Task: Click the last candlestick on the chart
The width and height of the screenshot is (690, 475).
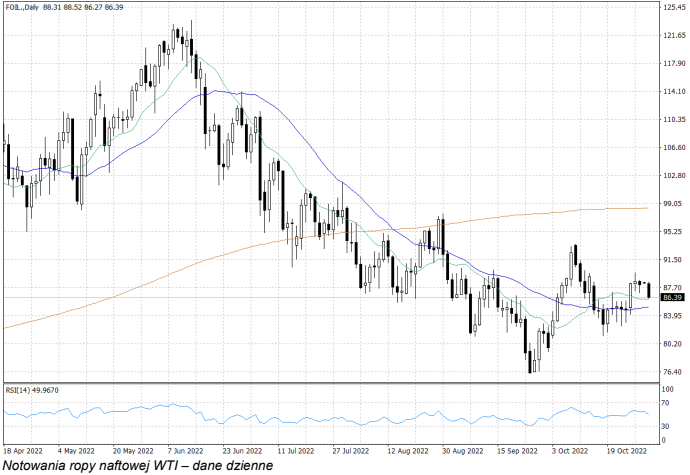Action: 649,291
